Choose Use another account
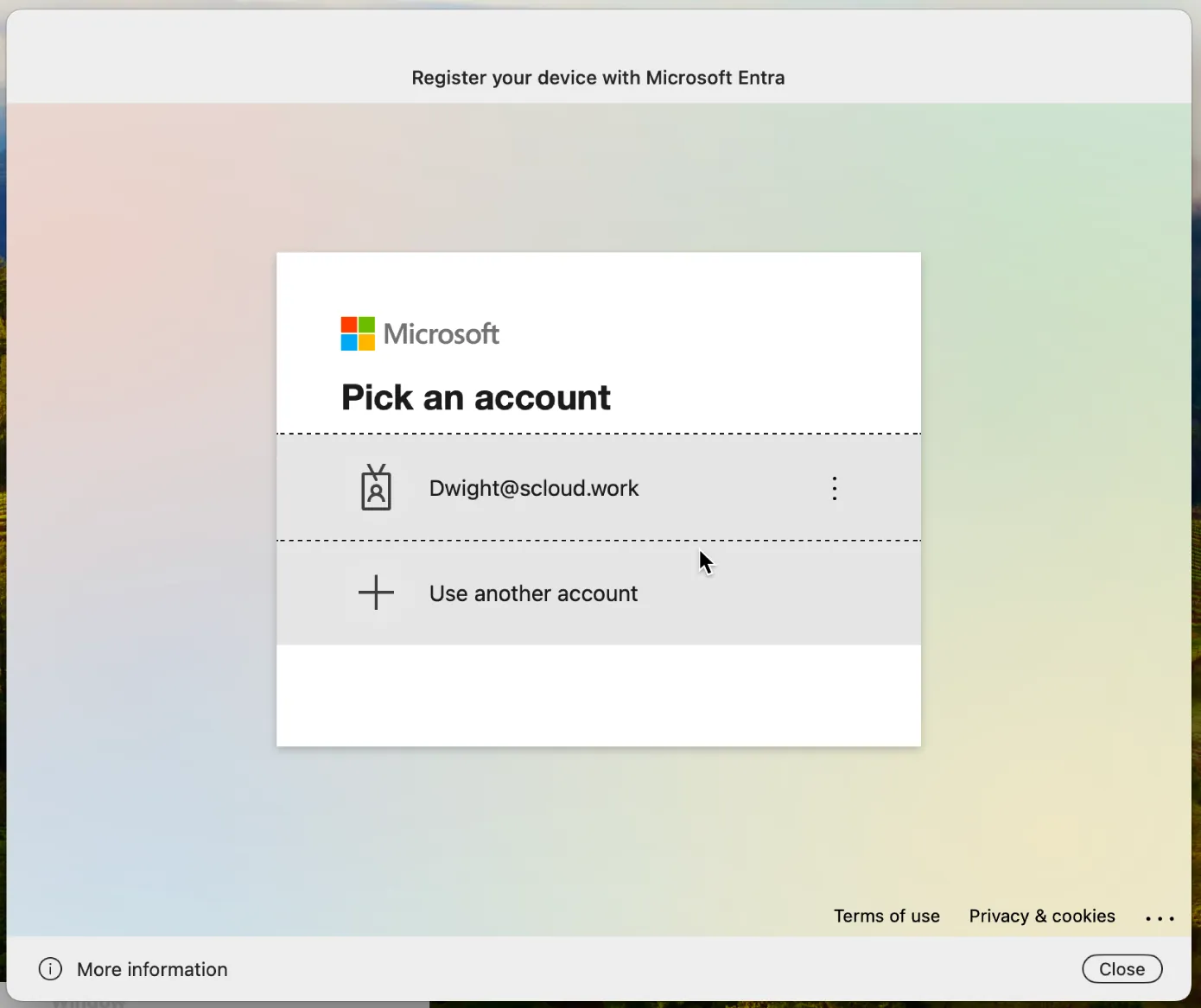 coord(598,593)
